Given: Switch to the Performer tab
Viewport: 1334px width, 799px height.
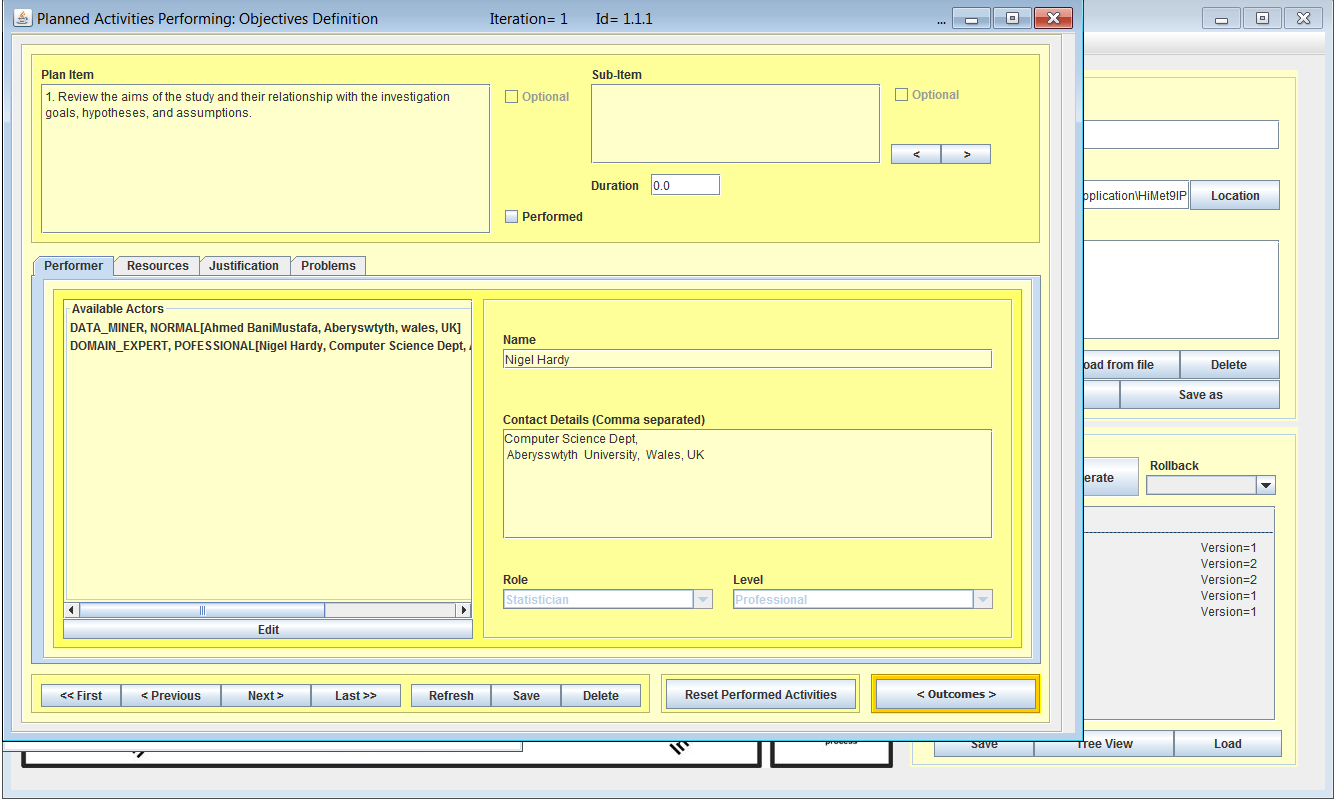Looking at the screenshot, I should tap(73, 266).
